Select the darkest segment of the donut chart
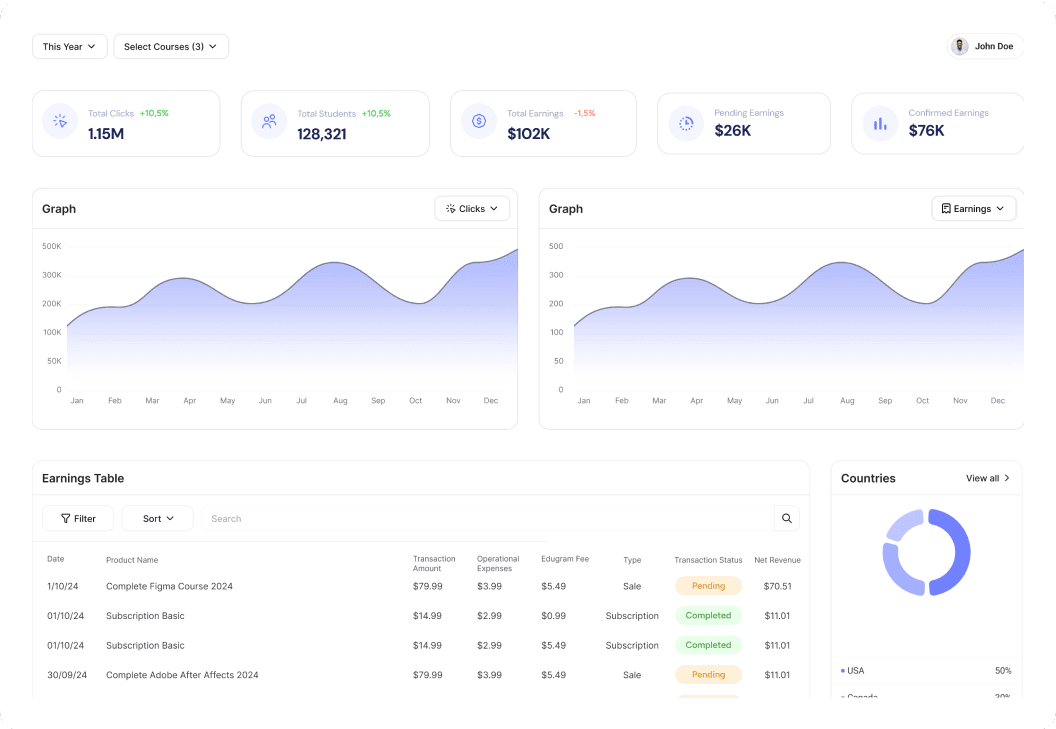 coord(954,552)
